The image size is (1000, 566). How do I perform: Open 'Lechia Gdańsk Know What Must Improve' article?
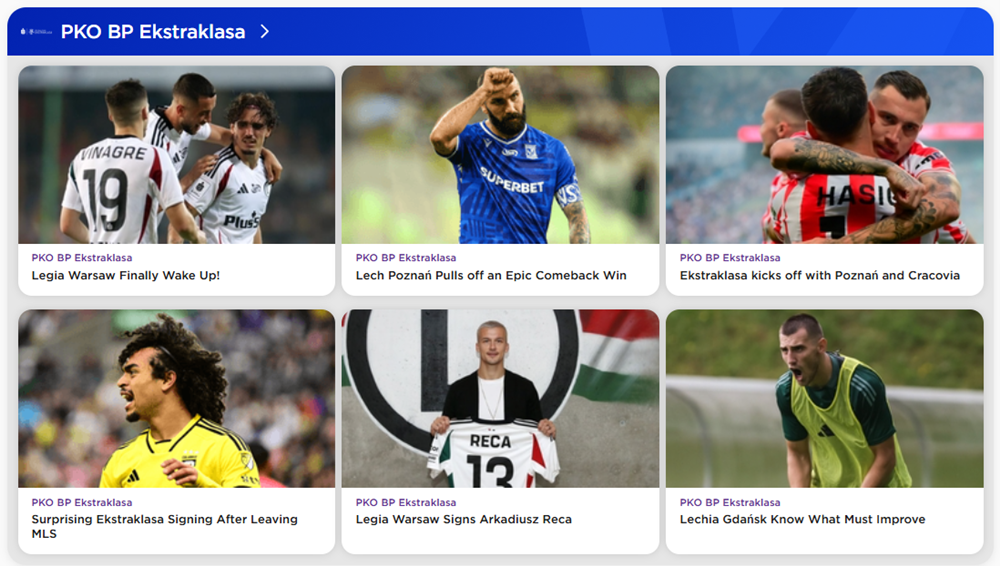tap(802, 519)
